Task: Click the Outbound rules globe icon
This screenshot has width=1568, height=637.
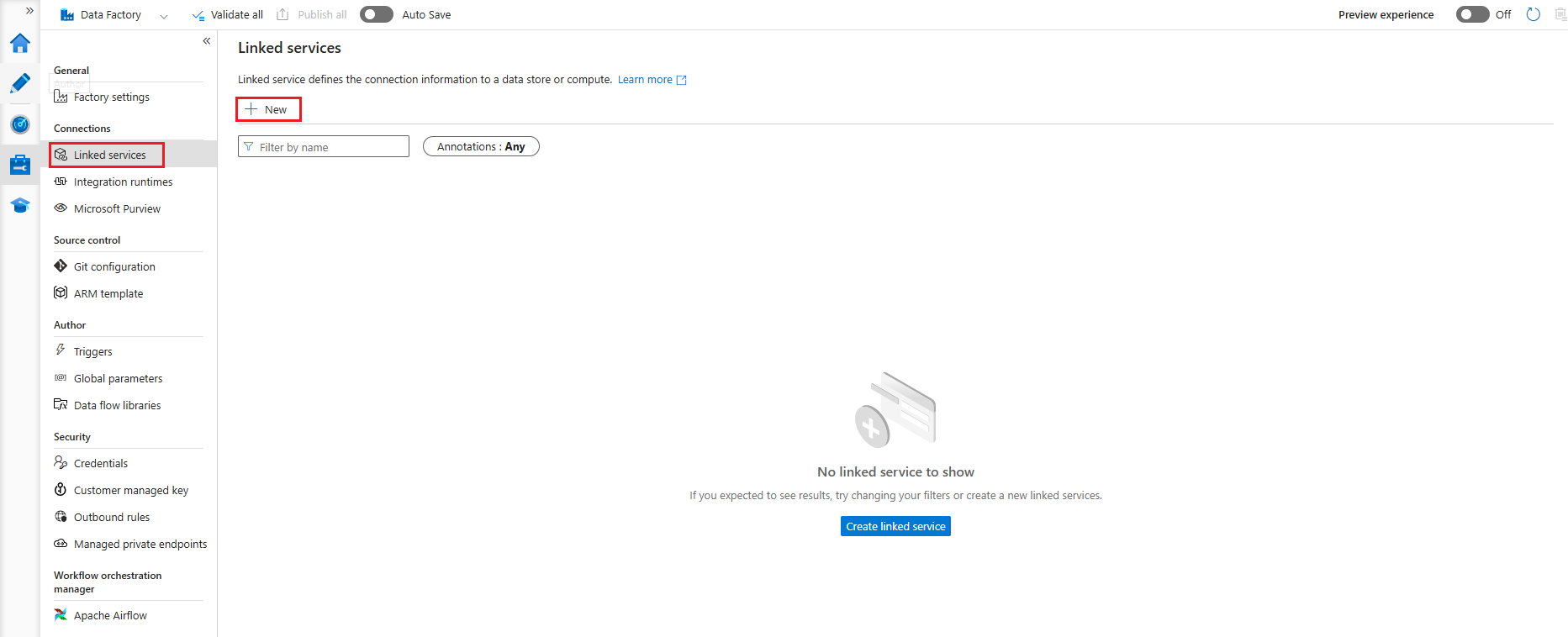Action: (x=61, y=517)
